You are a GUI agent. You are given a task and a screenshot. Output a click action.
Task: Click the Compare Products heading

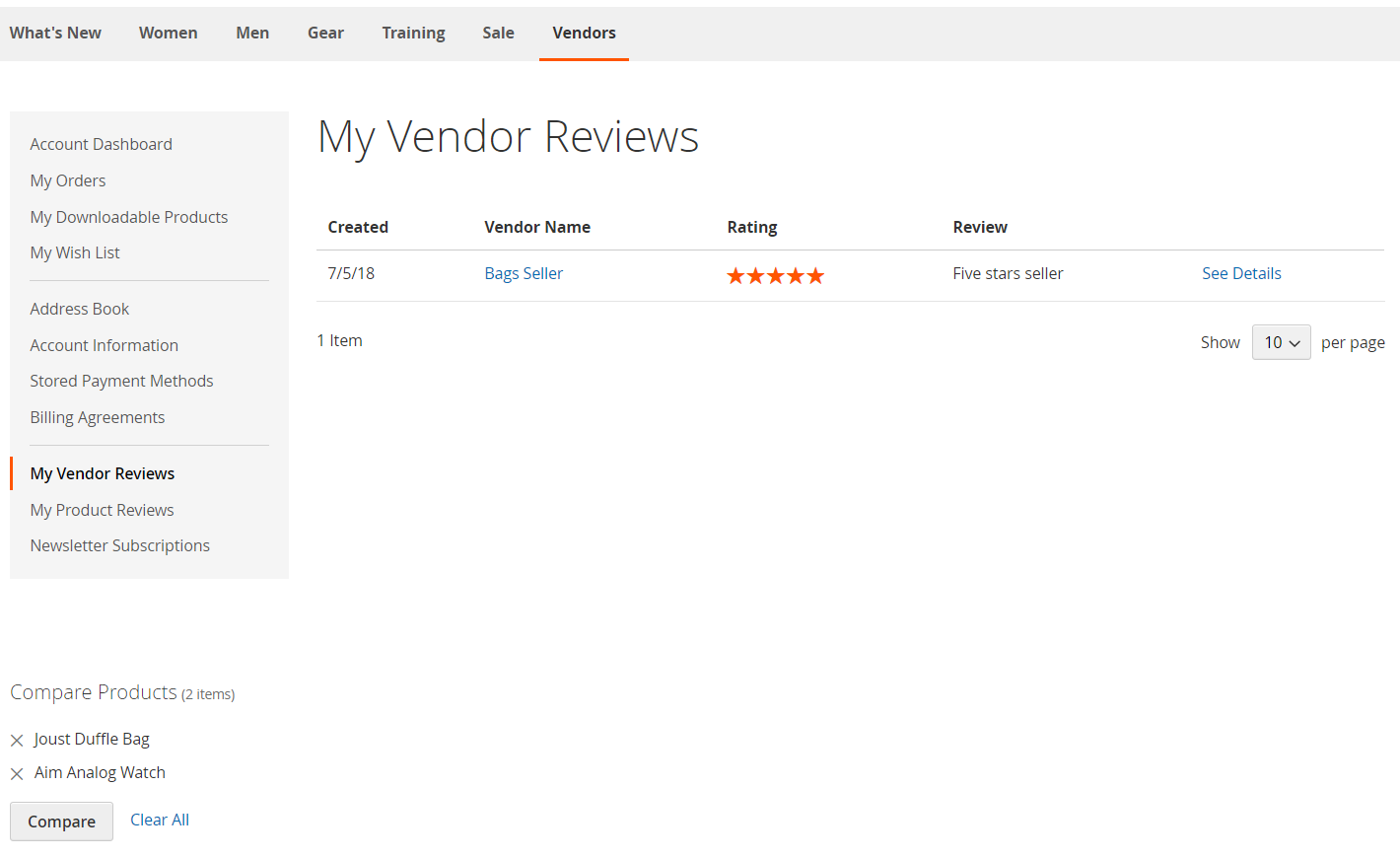pos(94,692)
